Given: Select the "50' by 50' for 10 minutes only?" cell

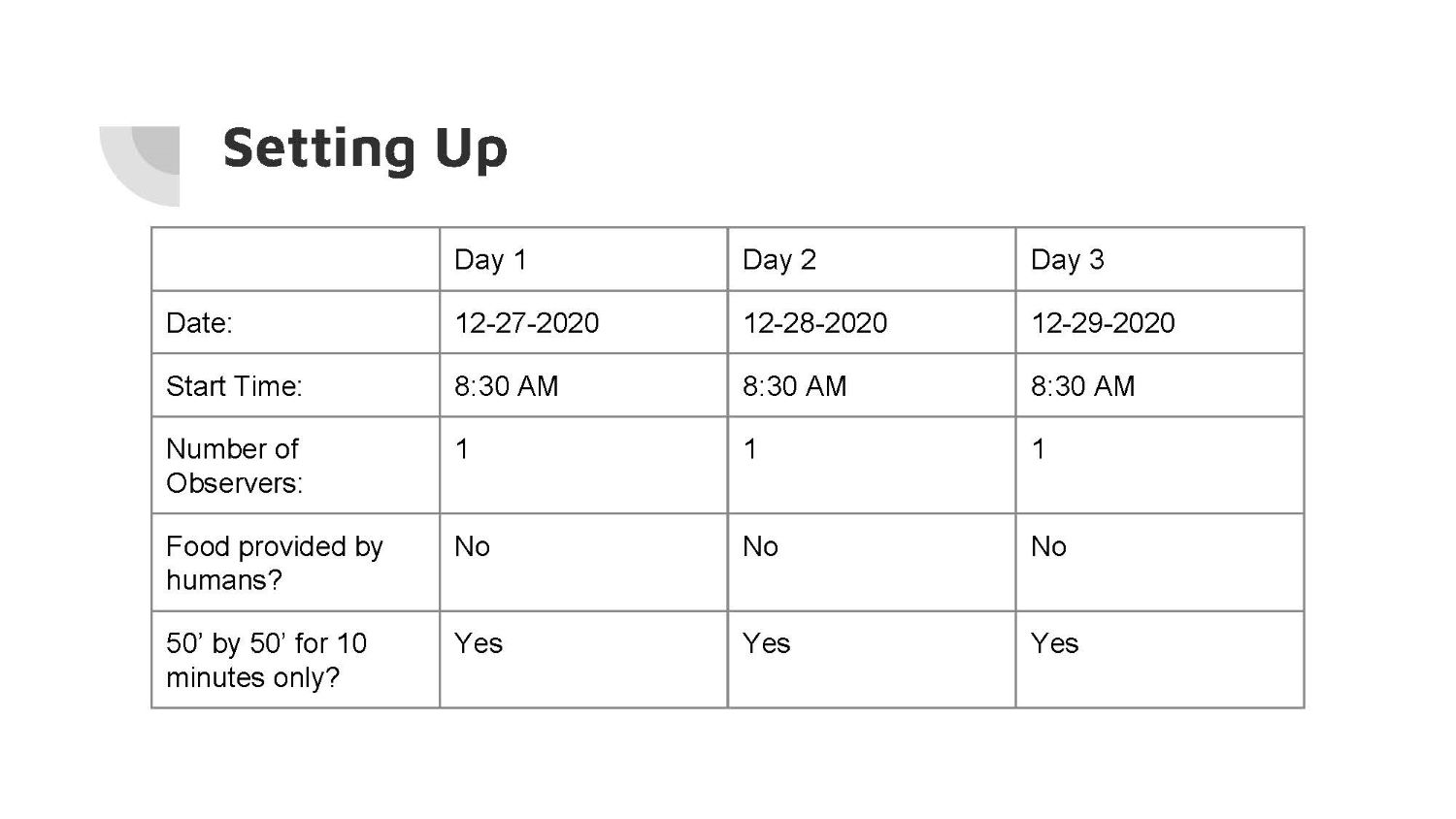Looking at the screenshot, I should point(295,660).
